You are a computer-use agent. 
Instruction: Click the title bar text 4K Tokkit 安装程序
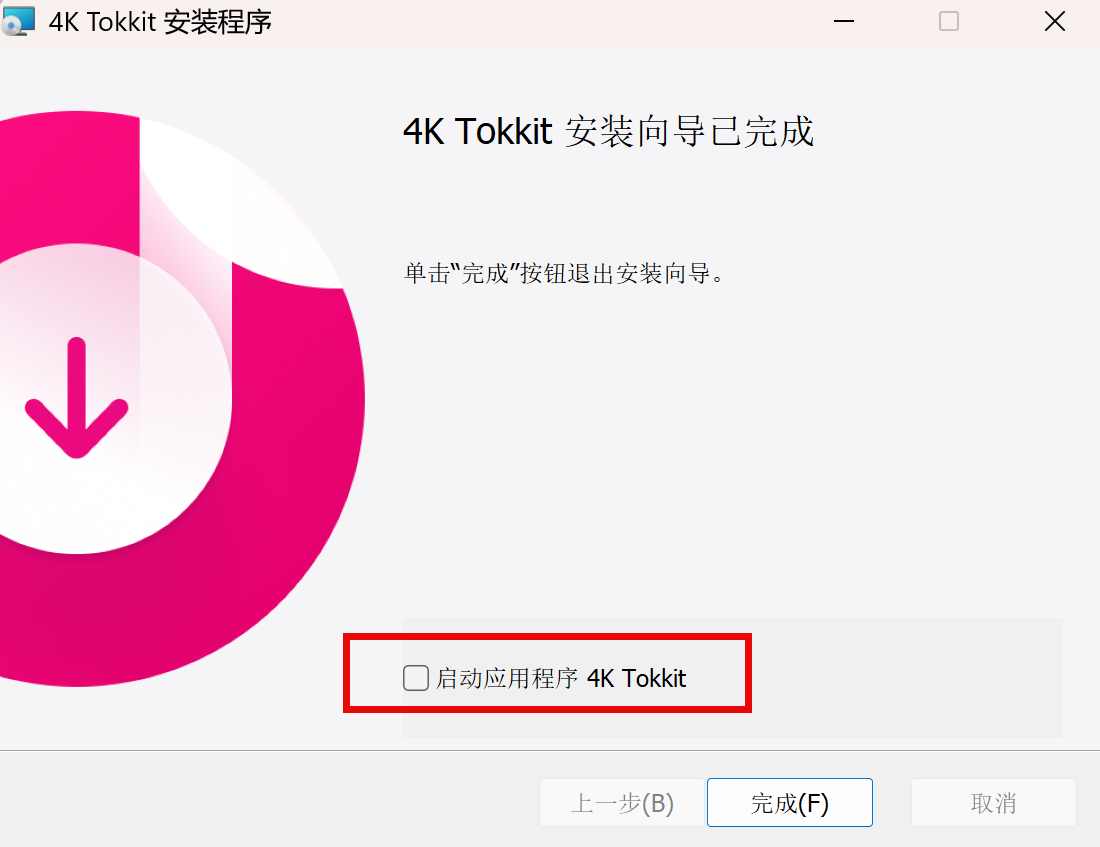pyautogui.click(x=160, y=22)
